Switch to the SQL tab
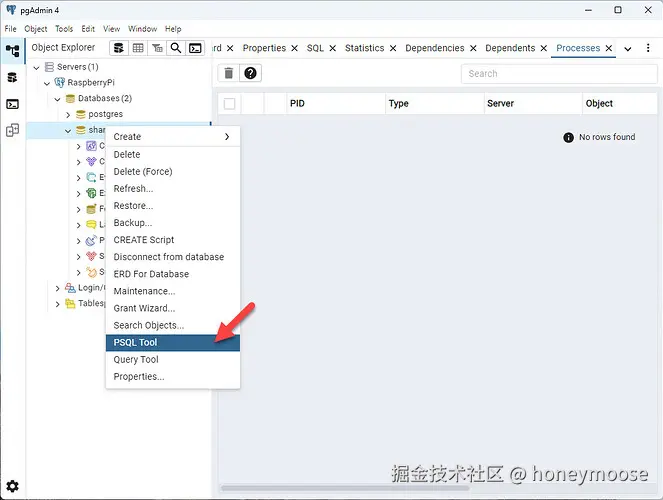This screenshot has height=500, width=663. pos(315,48)
